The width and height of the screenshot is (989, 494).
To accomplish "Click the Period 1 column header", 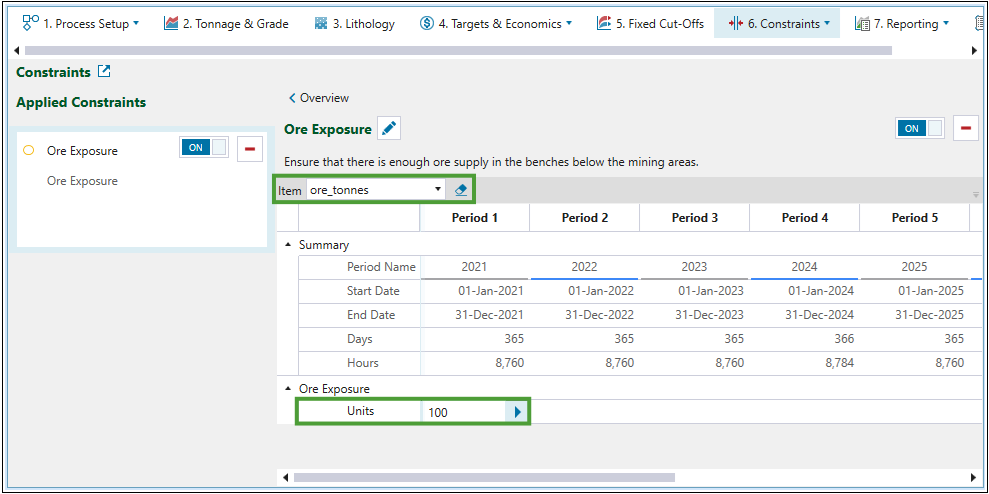I will tap(474, 218).
